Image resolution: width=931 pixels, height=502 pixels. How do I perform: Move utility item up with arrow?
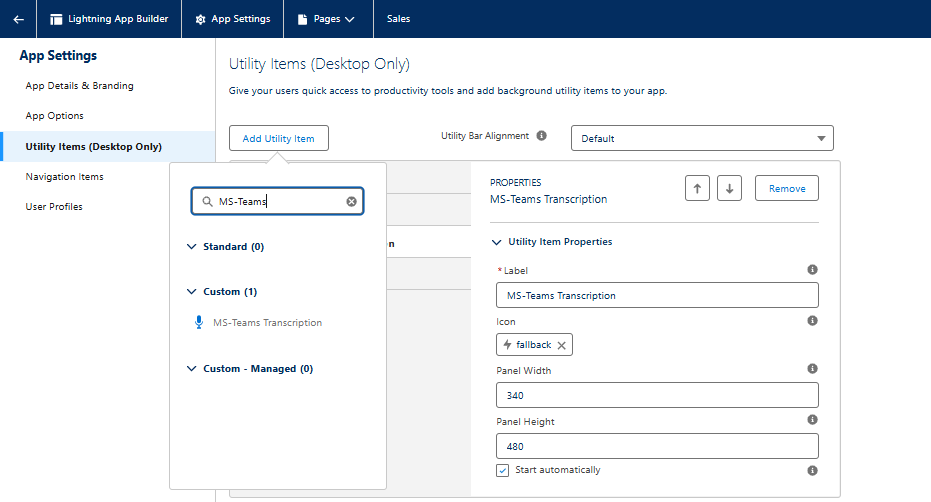[x=697, y=188]
